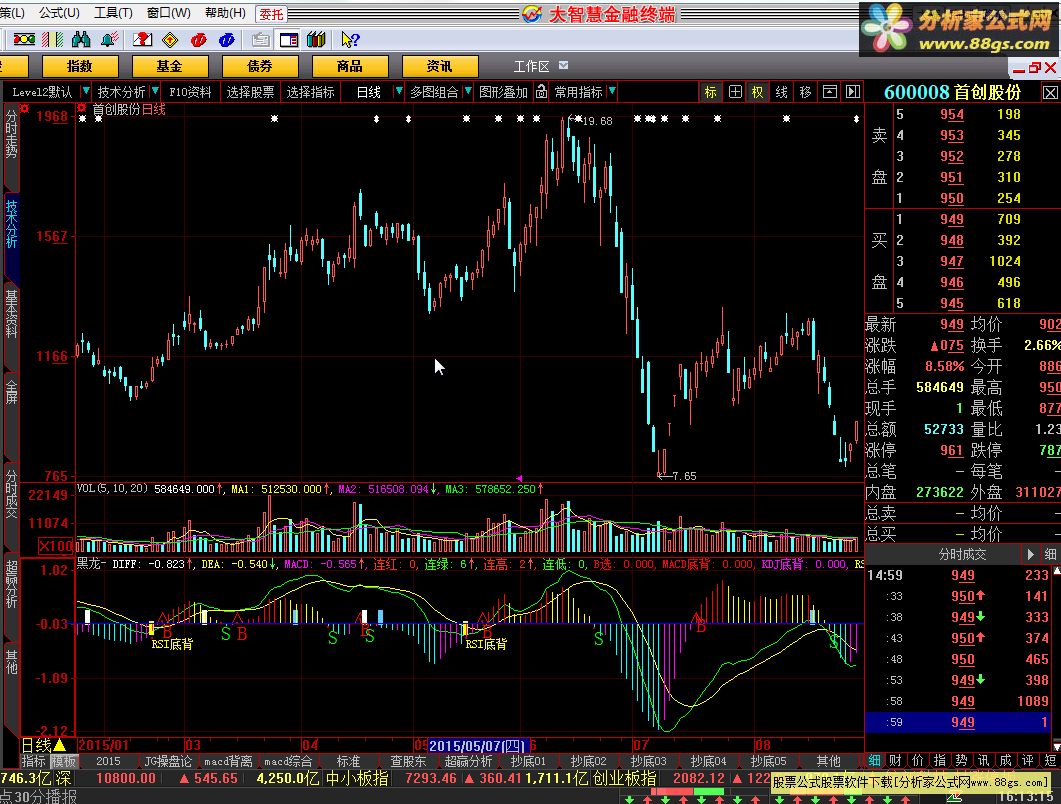
Task: Click the 日线 triangle expander at chart bottom
Action: coord(60,745)
